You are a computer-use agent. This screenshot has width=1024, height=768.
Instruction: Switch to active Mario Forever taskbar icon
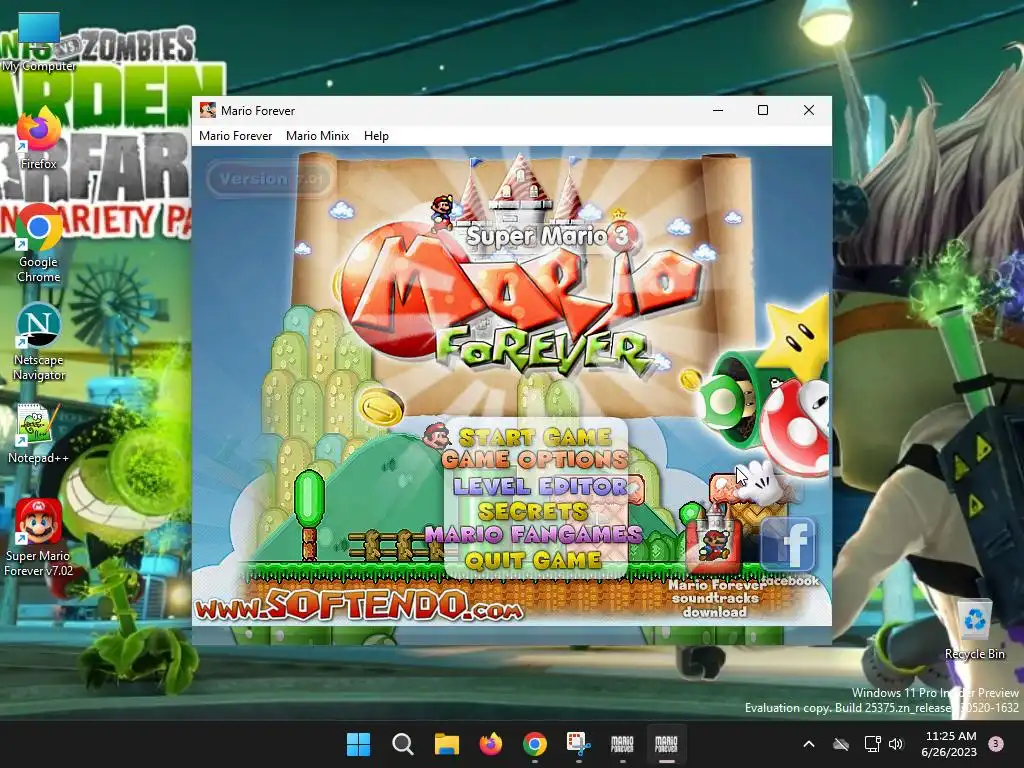[666, 744]
